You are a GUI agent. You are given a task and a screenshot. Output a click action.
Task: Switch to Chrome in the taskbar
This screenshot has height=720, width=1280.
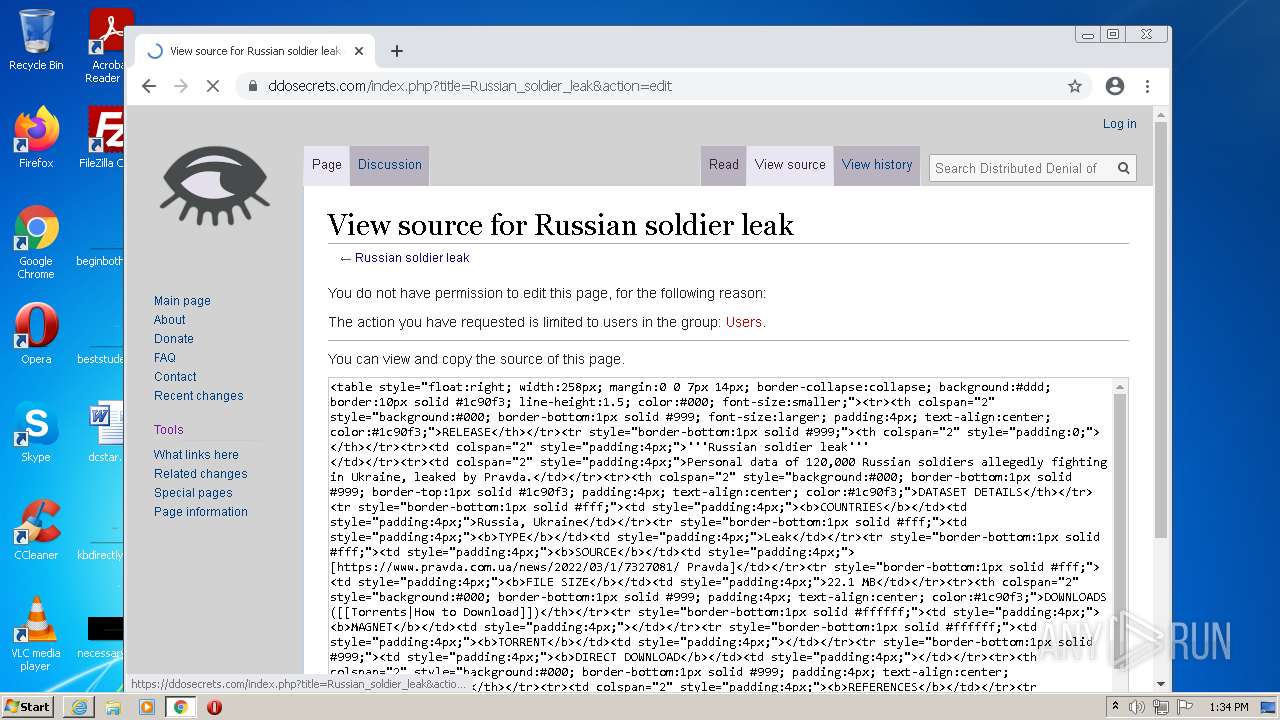click(180, 707)
